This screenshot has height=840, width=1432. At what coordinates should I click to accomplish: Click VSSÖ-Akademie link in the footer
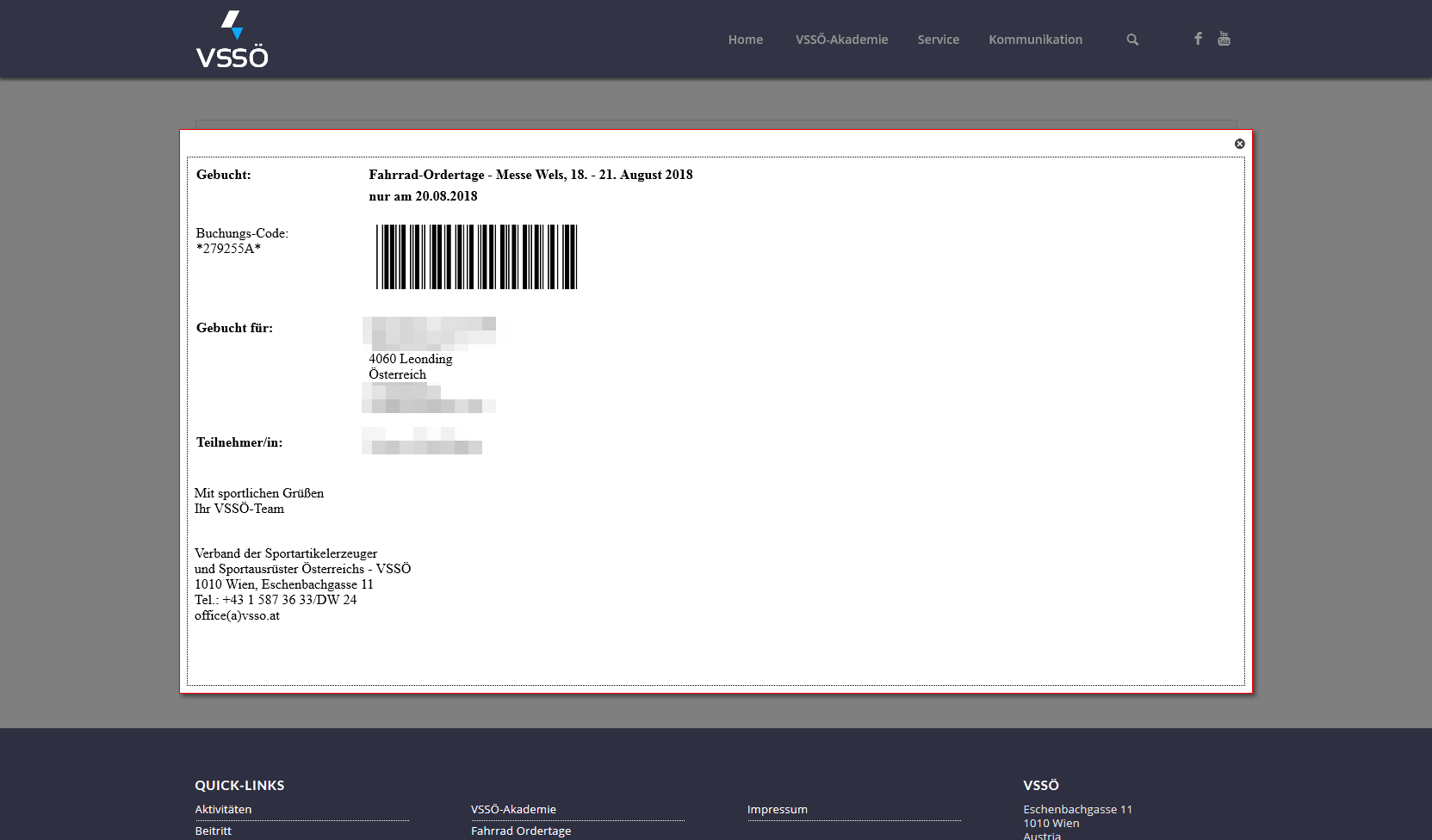point(513,809)
